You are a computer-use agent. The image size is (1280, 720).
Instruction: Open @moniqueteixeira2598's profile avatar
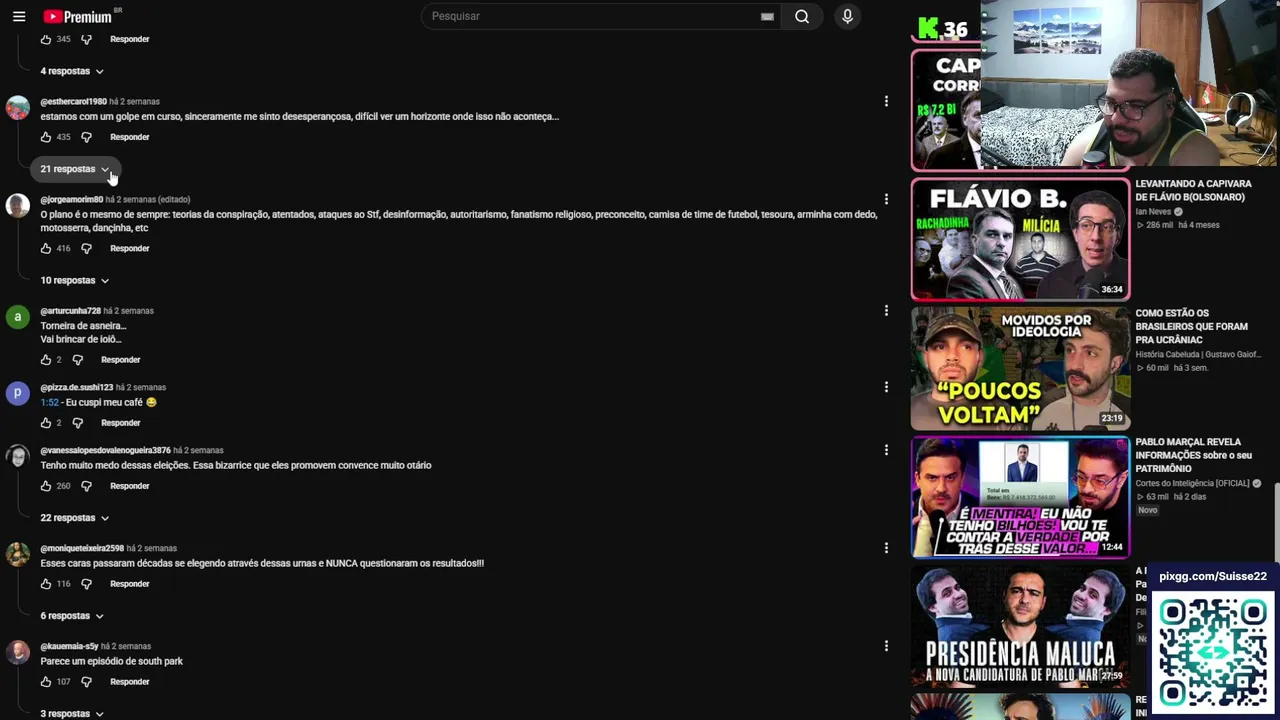tap(18, 555)
